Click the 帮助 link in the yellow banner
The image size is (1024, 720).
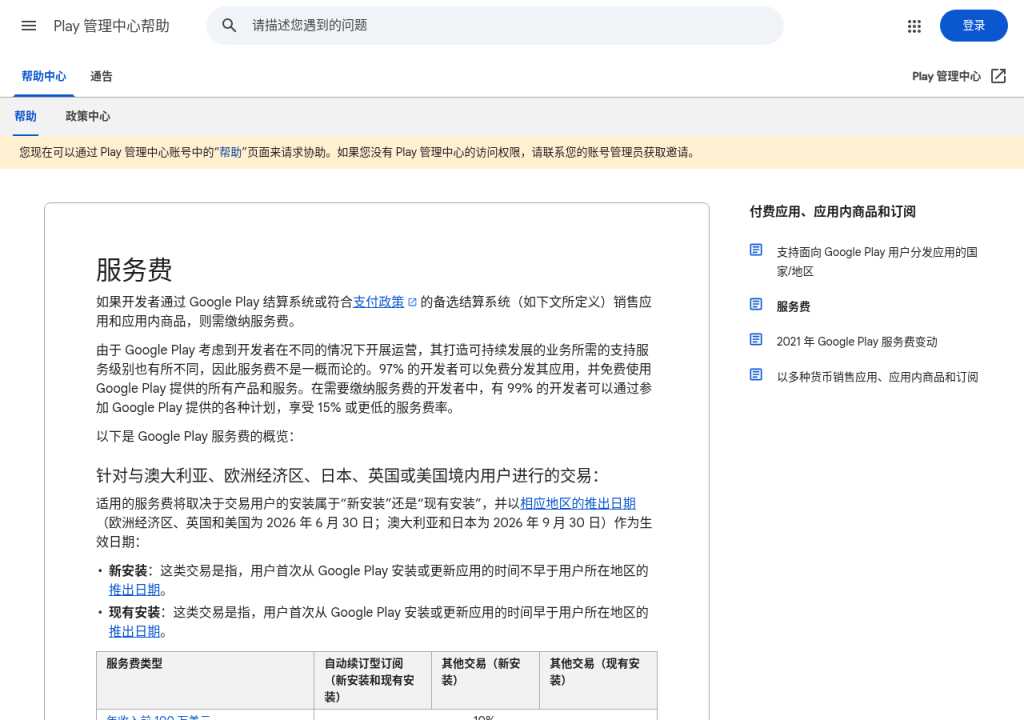pyautogui.click(x=231, y=152)
